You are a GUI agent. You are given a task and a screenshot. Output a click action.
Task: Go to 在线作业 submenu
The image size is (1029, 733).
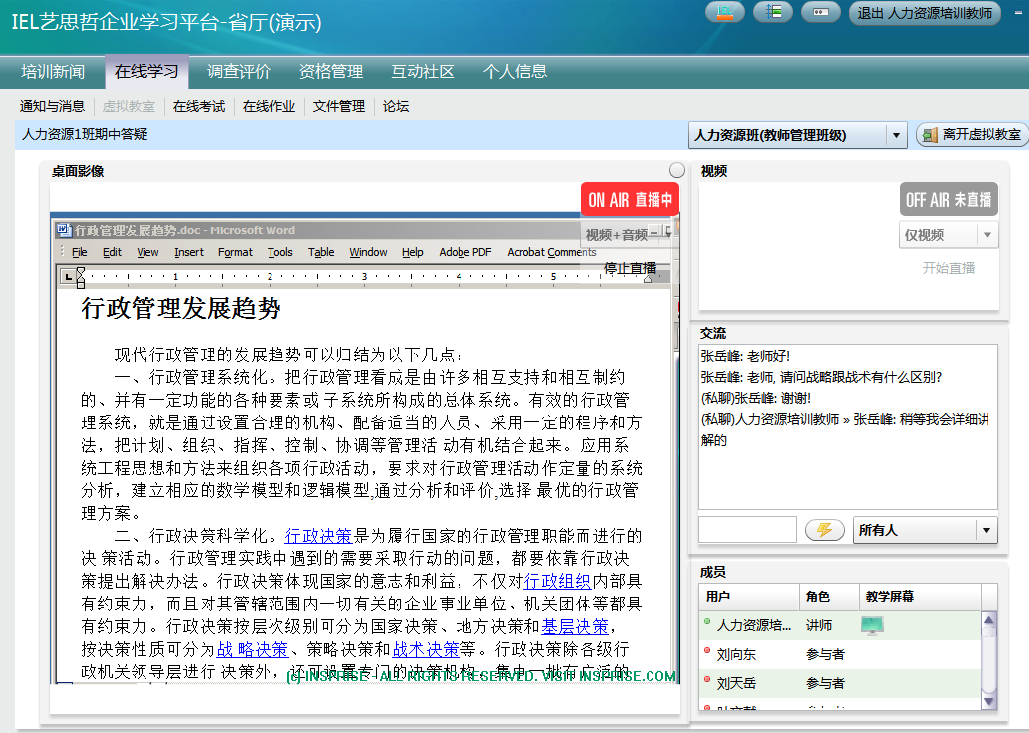(269, 106)
